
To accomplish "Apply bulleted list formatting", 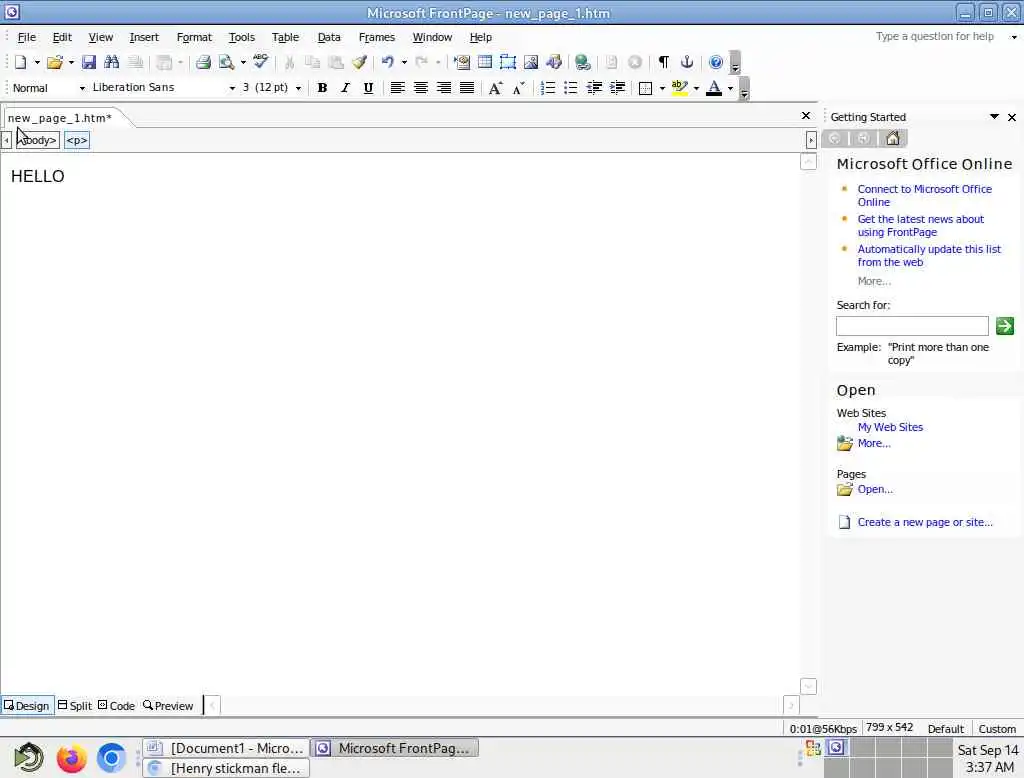I will pyautogui.click(x=571, y=88).
